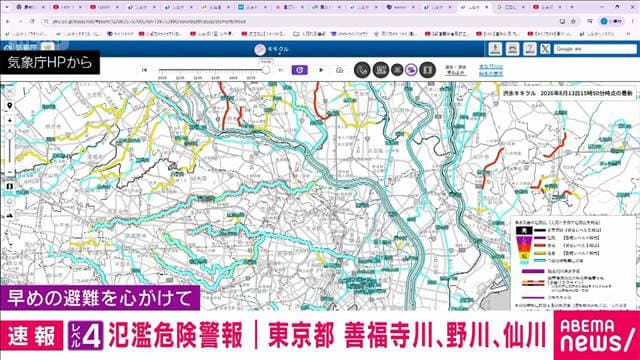
Task: Switch to the second browser tab
Action: pyautogui.click(x=67, y=7)
